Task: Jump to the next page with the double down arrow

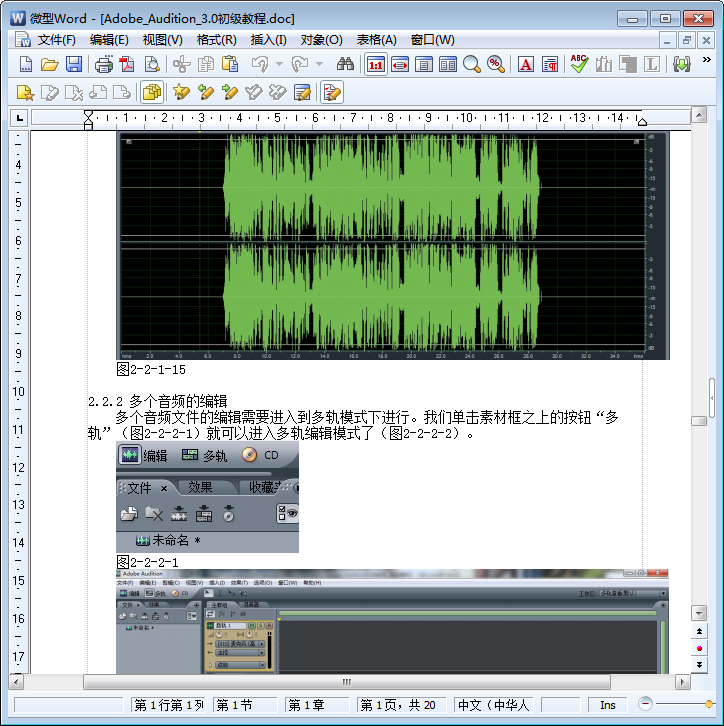Action: 699,665
